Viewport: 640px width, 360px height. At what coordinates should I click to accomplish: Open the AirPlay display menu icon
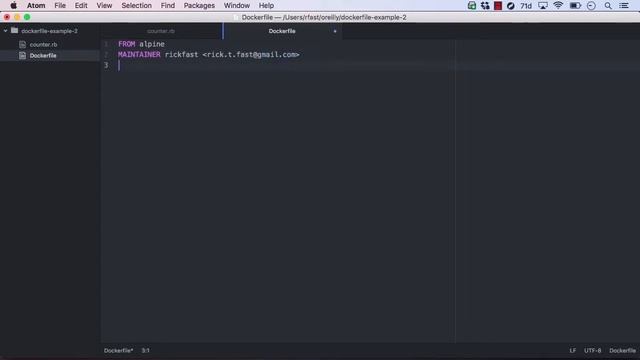pyautogui.click(x=542, y=6)
